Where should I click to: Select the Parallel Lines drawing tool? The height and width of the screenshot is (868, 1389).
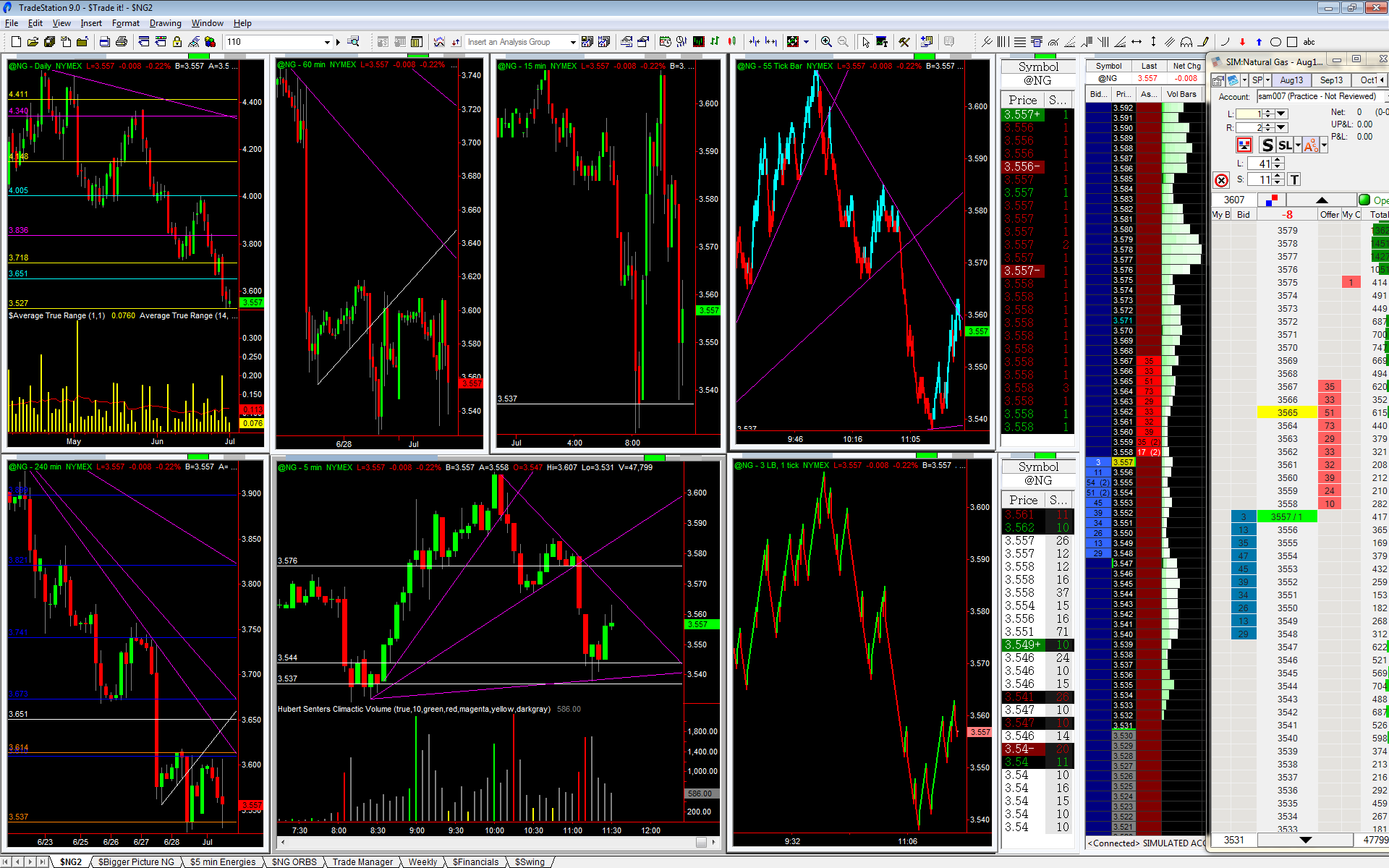pyautogui.click(x=1170, y=42)
